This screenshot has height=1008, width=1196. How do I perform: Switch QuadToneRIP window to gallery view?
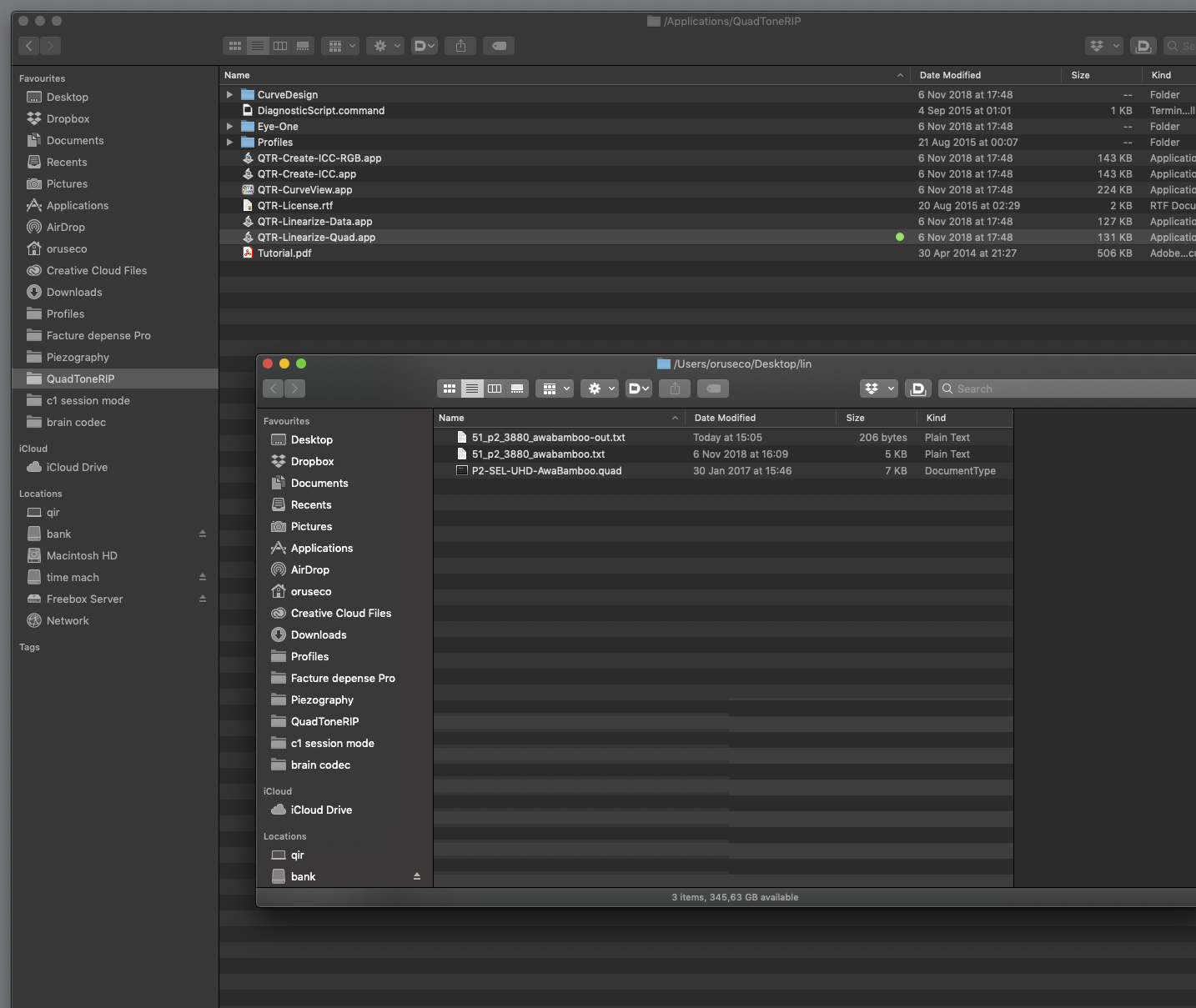(303, 46)
